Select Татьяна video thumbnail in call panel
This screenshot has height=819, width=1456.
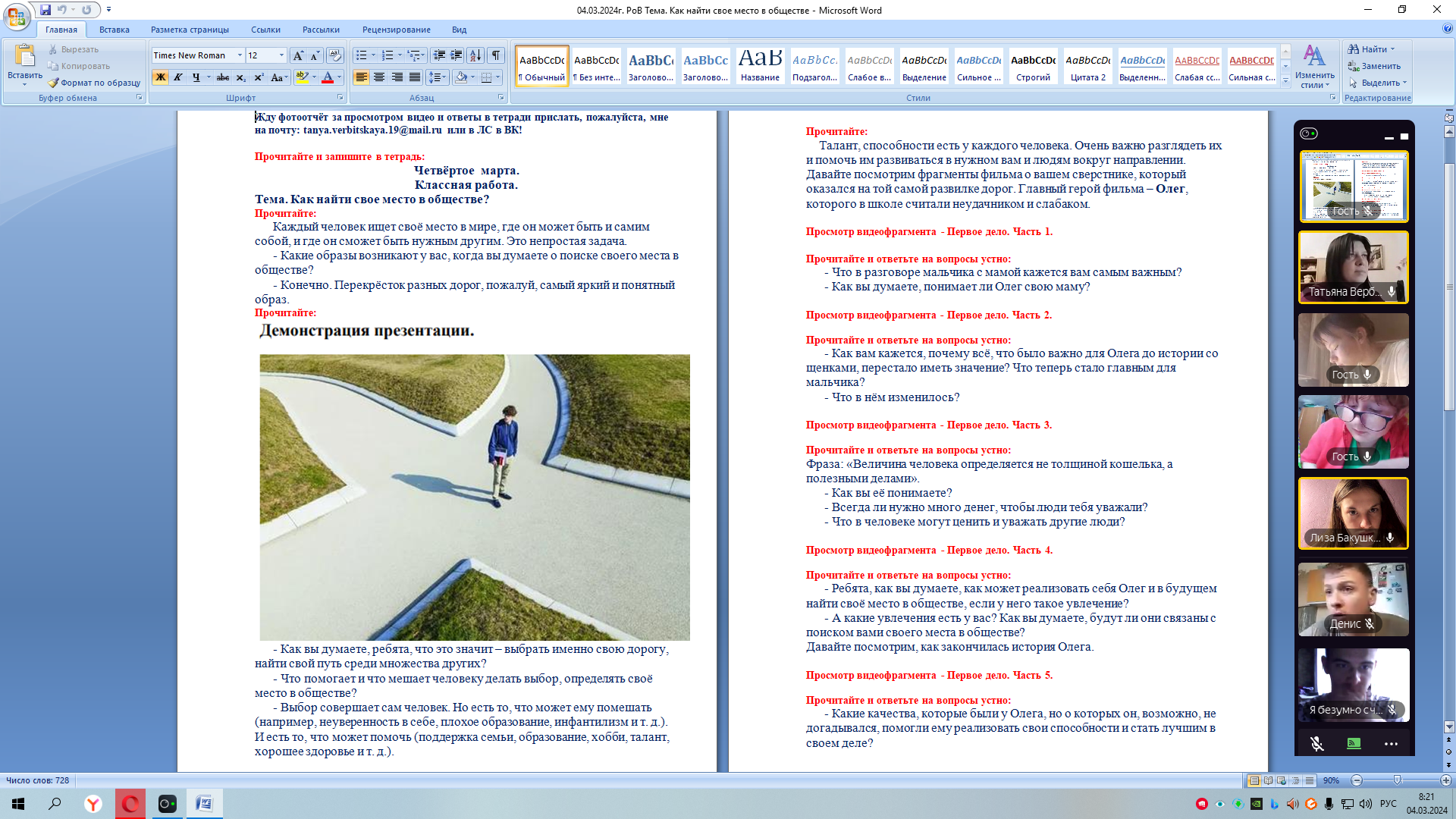pos(1354,268)
